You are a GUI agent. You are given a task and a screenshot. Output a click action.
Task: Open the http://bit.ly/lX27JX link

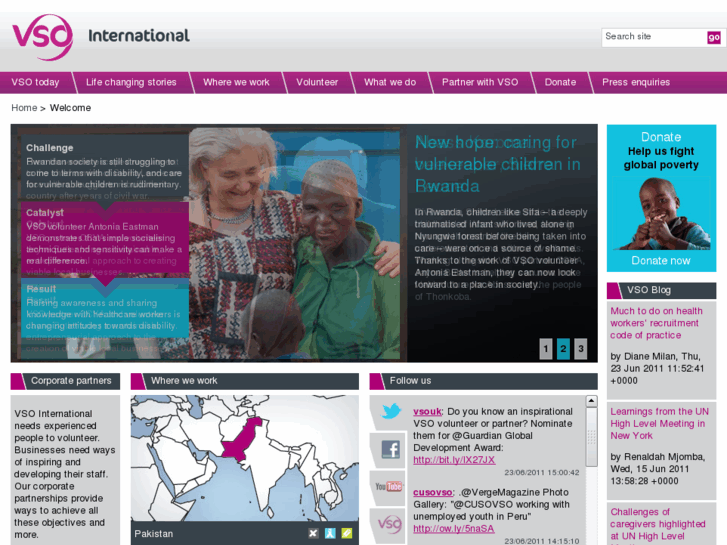[454, 460]
